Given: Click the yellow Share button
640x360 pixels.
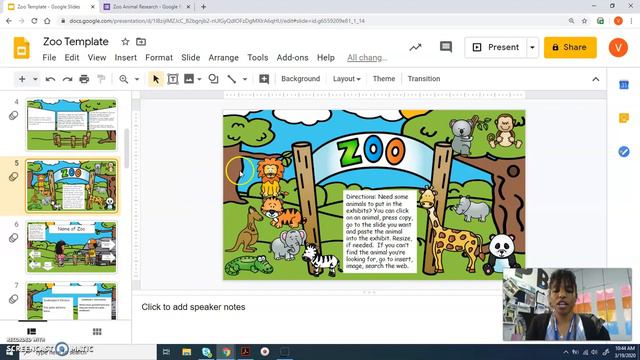Looking at the screenshot, I should 570,47.
